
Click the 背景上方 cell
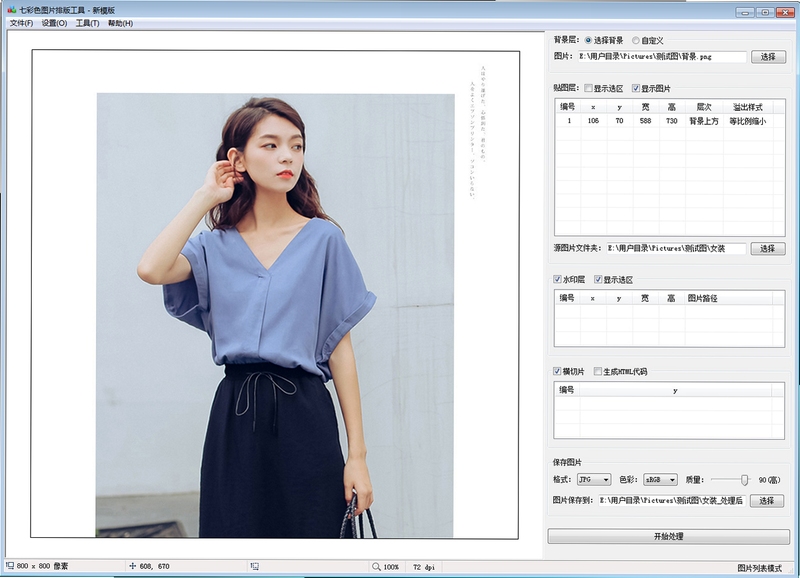coord(704,121)
